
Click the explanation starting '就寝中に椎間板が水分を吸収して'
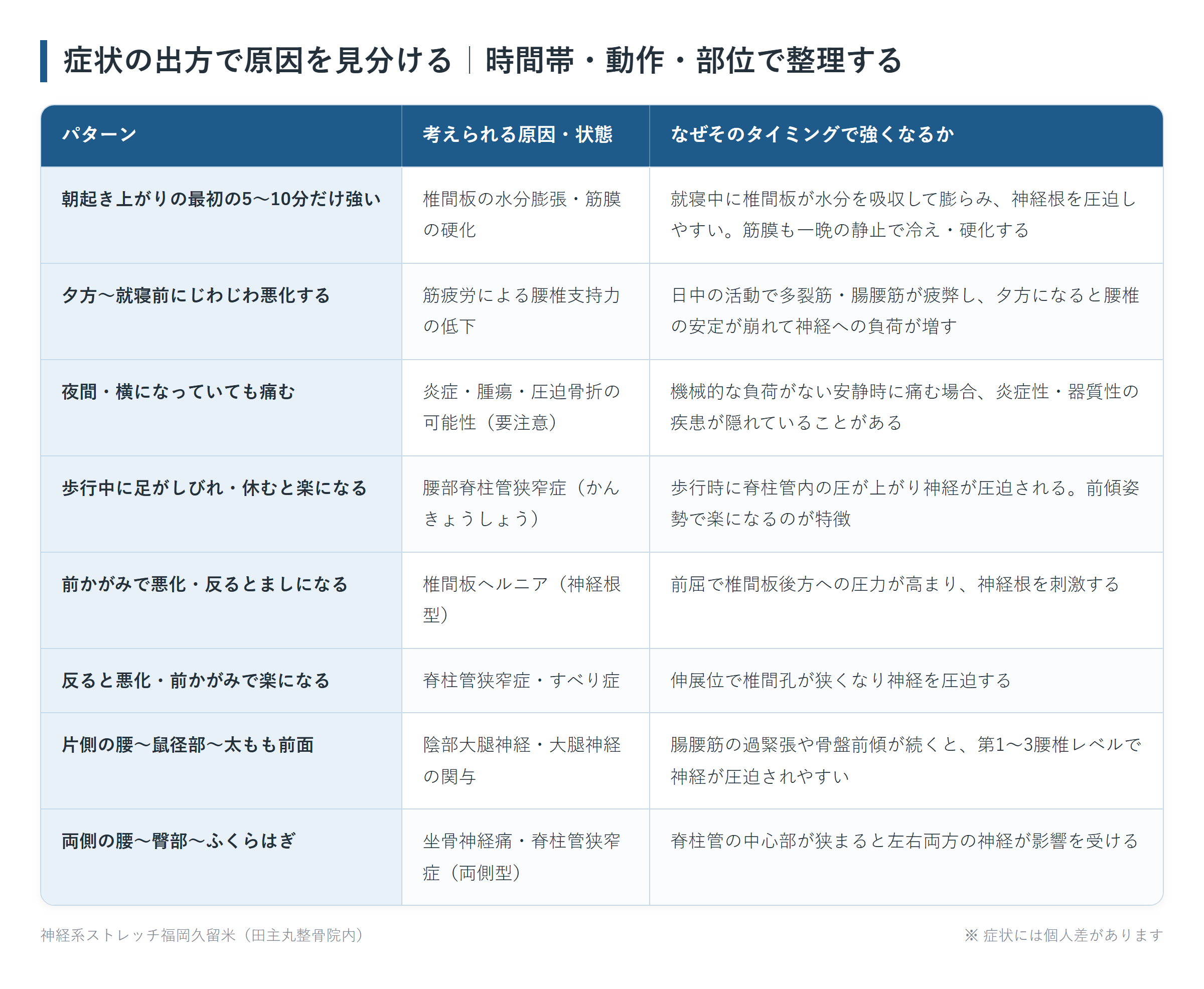906,215
